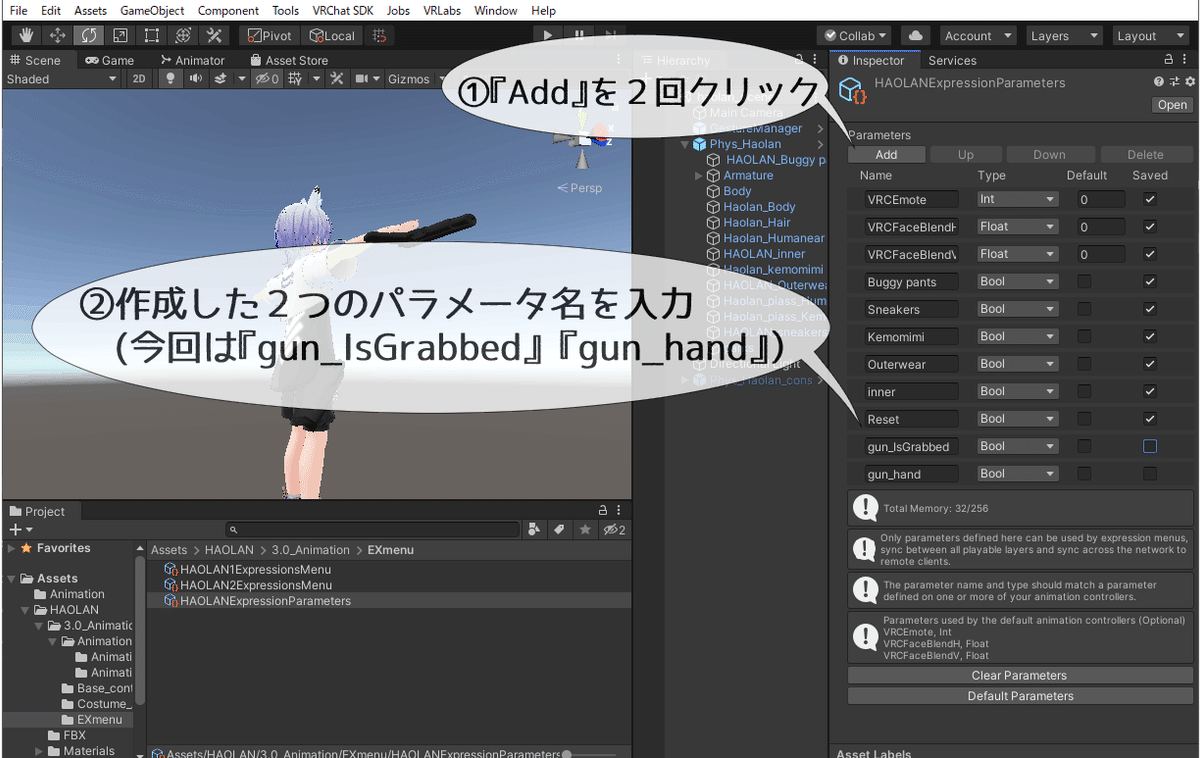Click Open button in Inspector
Screen dimensions: 1200x758
pos(1172,104)
